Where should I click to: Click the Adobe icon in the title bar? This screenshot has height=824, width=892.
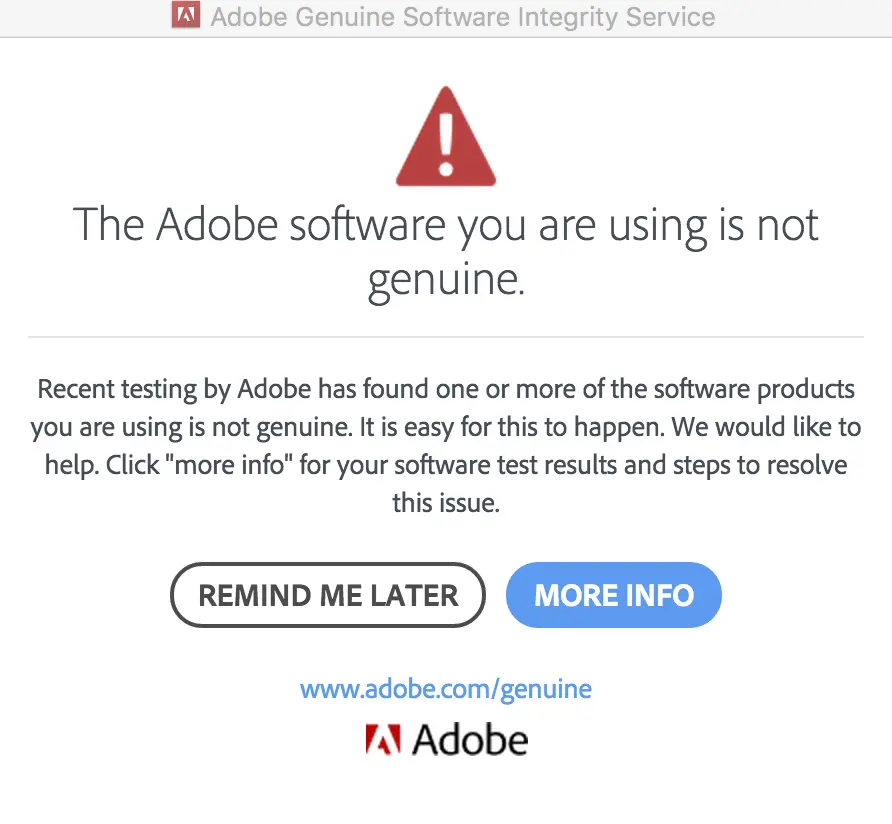(x=185, y=16)
